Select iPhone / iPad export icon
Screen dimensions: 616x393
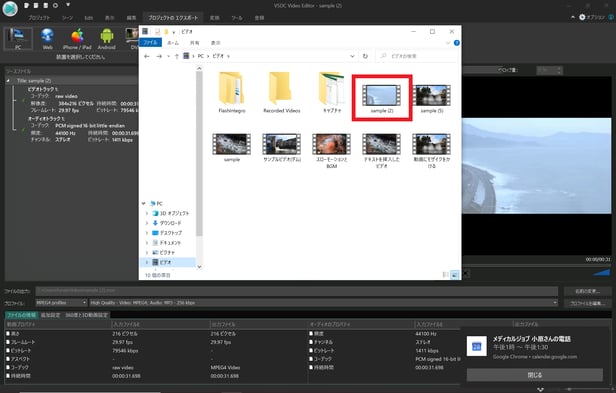[77, 39]
